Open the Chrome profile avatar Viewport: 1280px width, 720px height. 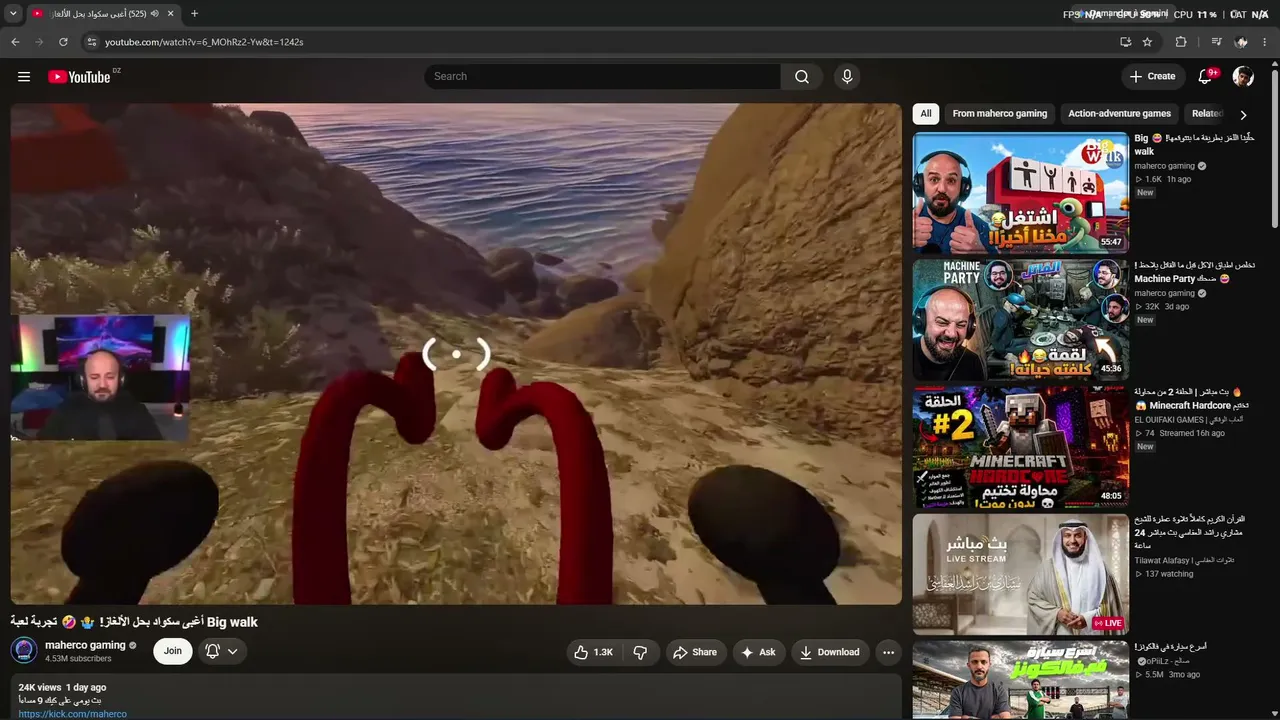1241,42
